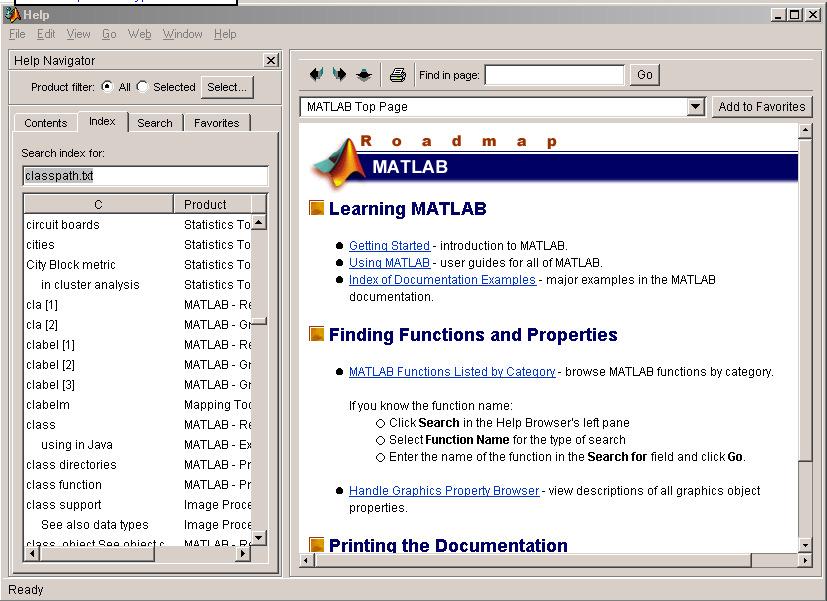This screenshot has height=601, width=827.
Task: Click the Find in page input field
Action: point(554,75)
